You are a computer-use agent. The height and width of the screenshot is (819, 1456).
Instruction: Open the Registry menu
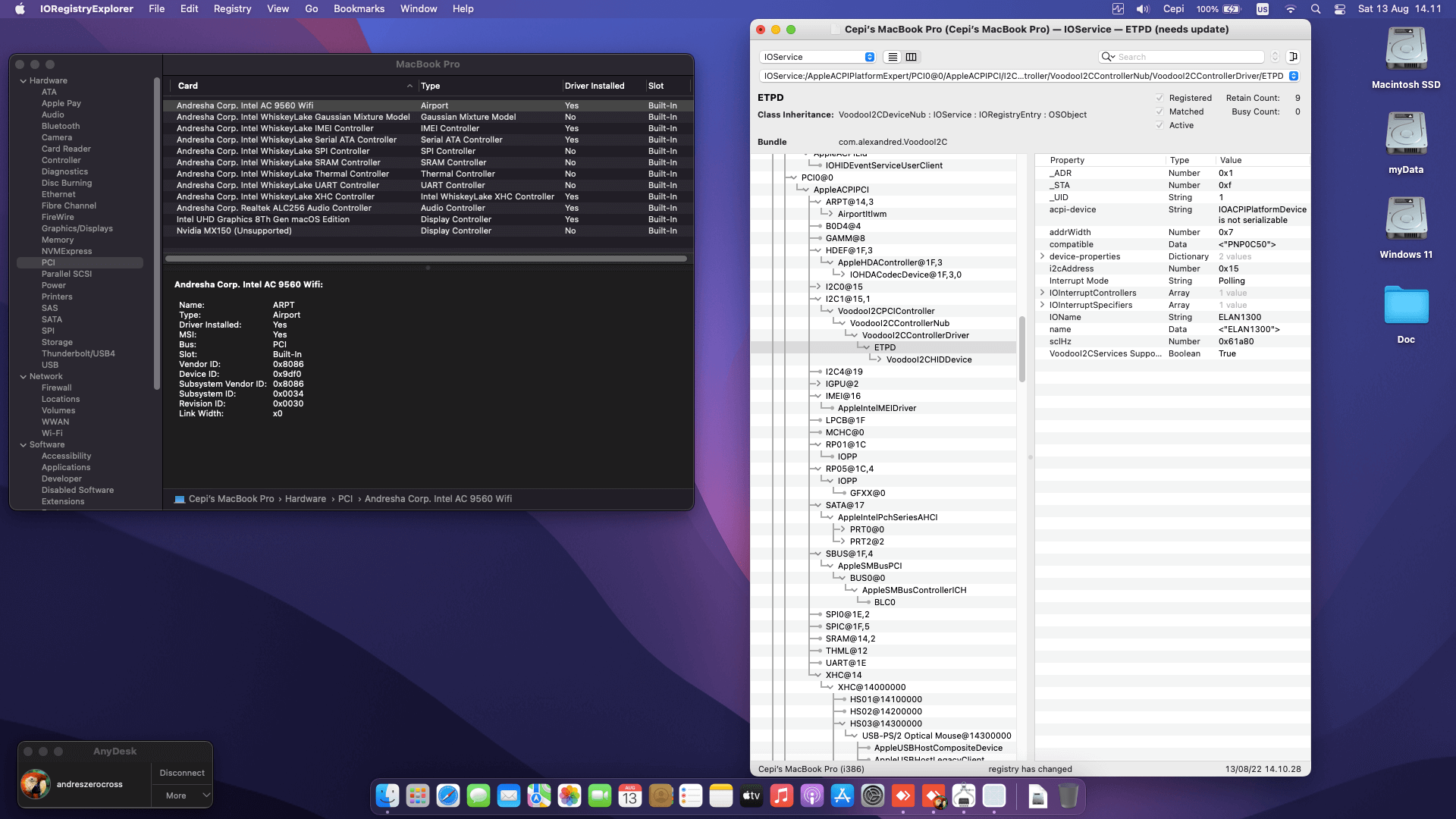[x=232, y=9]
